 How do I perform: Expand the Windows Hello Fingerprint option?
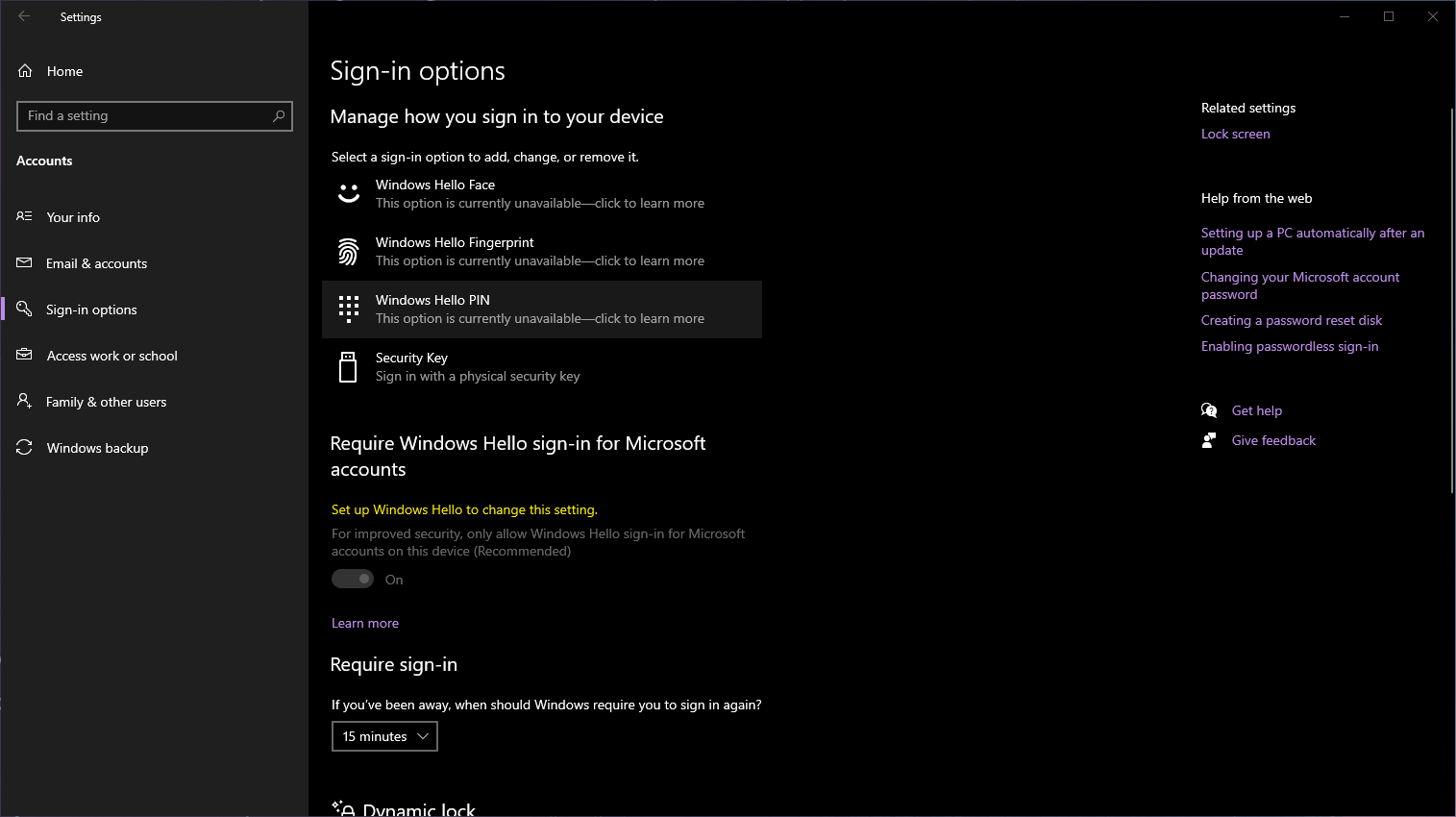(x=542, y=252)
